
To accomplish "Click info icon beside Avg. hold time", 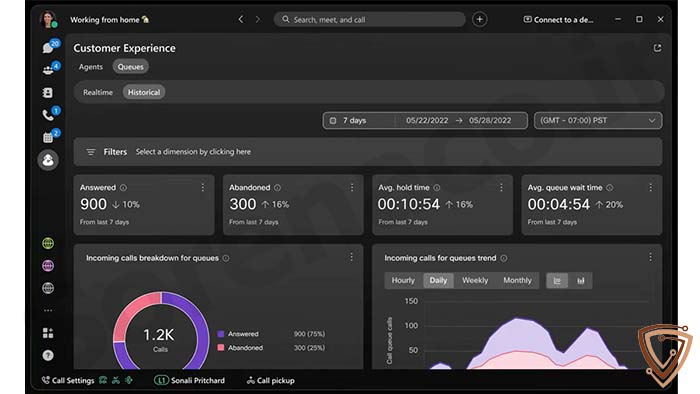I will 437,188.
